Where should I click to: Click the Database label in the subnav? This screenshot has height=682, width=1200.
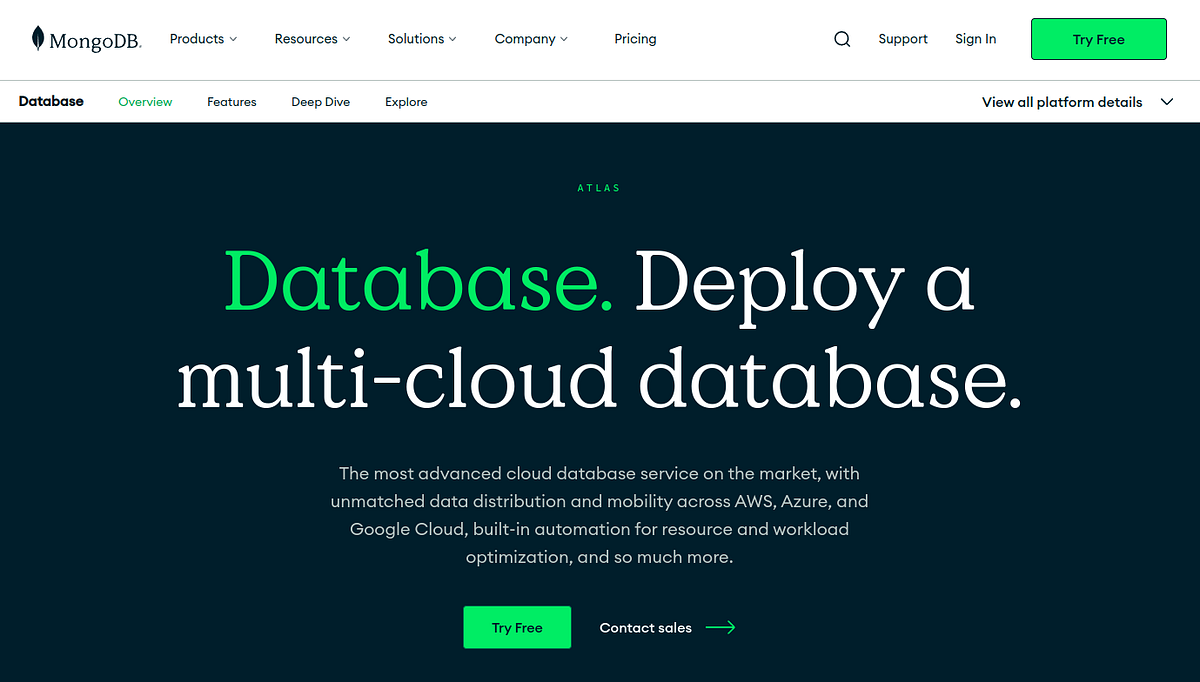(x=51, y=101)
